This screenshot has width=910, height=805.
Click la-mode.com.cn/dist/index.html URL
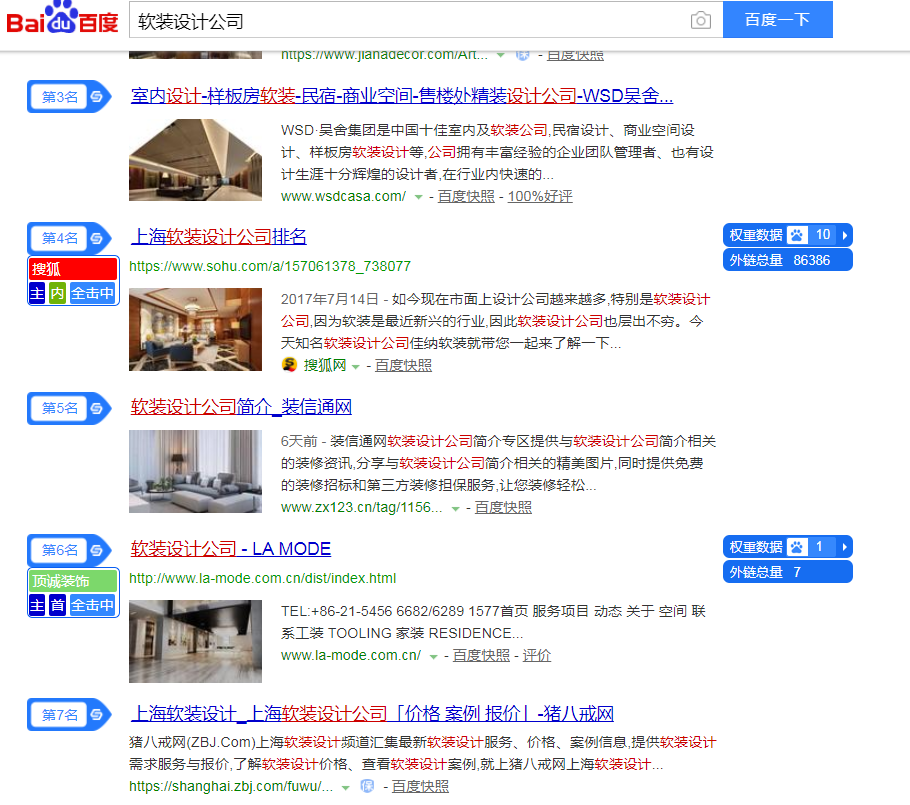click(x=262, y=578)
